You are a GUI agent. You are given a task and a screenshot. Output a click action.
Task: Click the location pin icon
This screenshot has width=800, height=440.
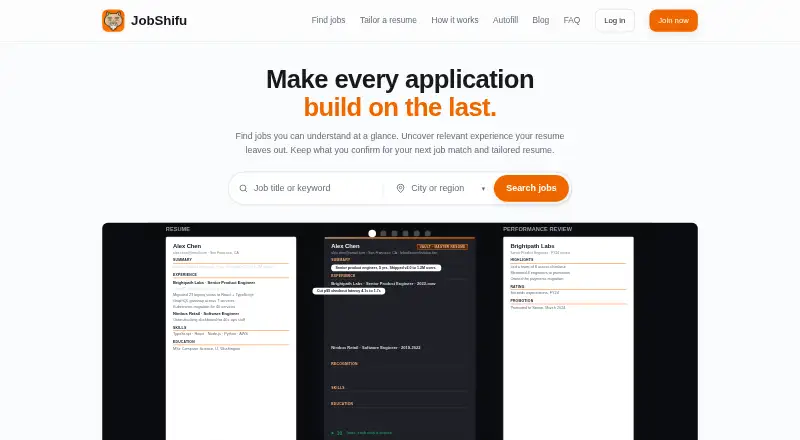point(401,188)
